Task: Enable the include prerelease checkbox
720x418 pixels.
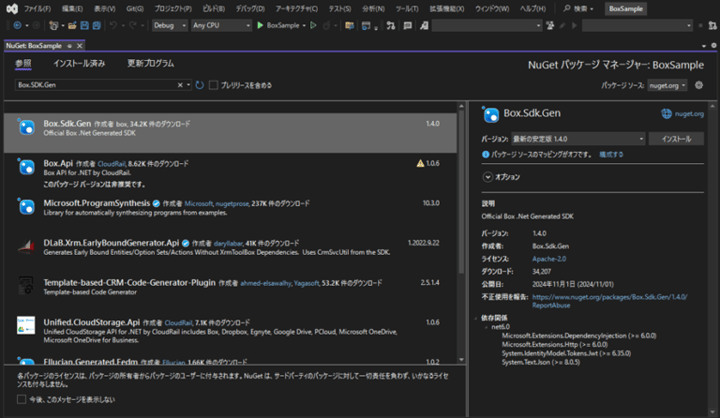Action: [x=214, y=85]
